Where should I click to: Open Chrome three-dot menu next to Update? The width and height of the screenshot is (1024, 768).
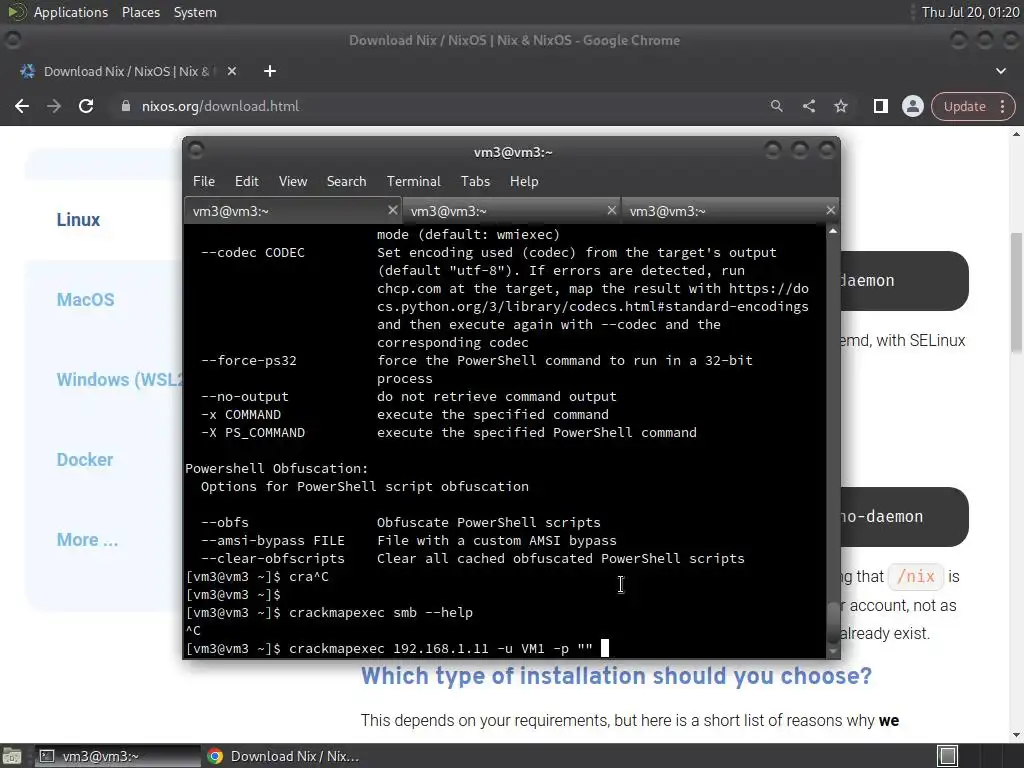pos(1002,106)
